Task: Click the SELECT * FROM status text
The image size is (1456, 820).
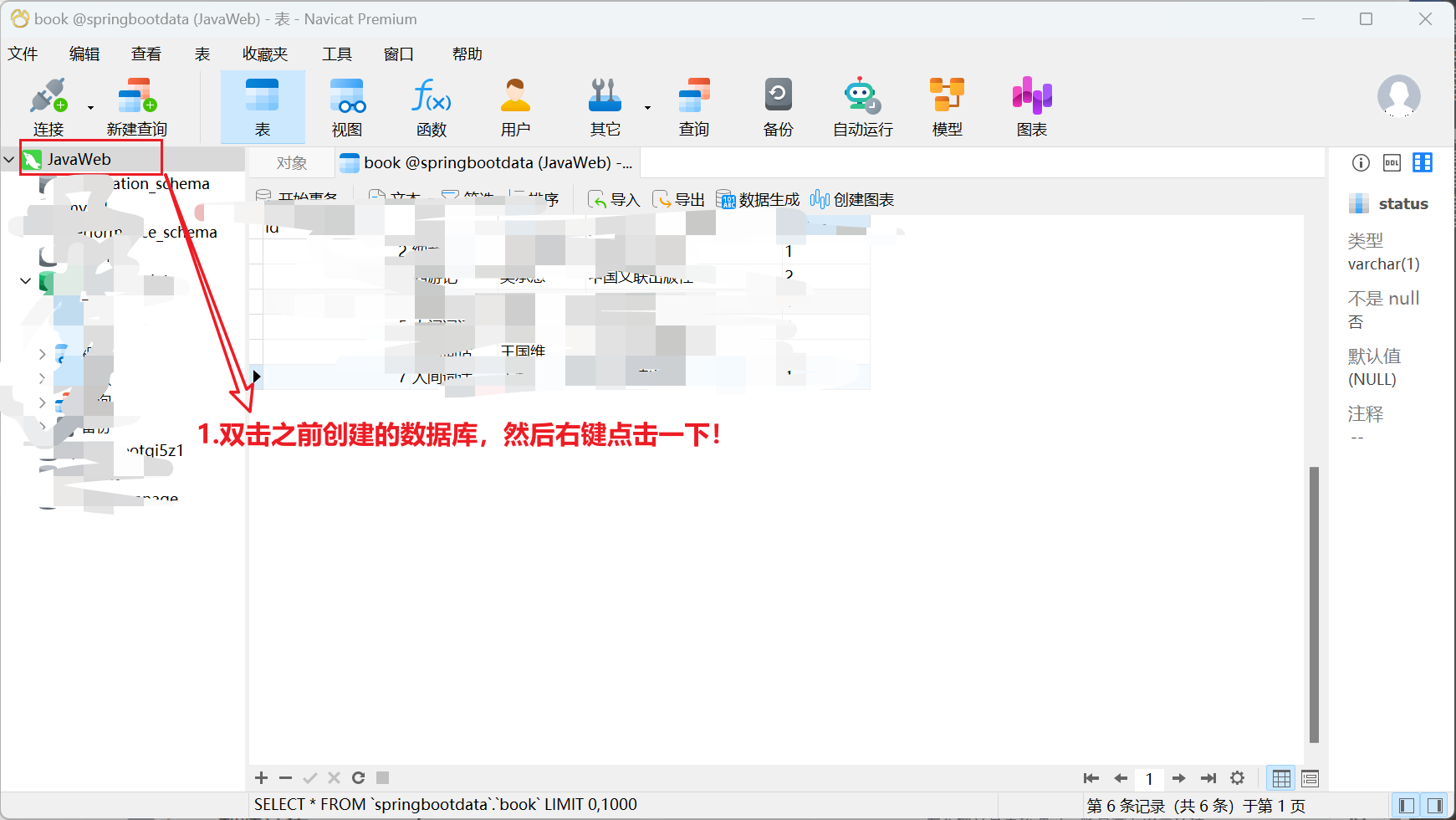Action: (x=446, y=805)
